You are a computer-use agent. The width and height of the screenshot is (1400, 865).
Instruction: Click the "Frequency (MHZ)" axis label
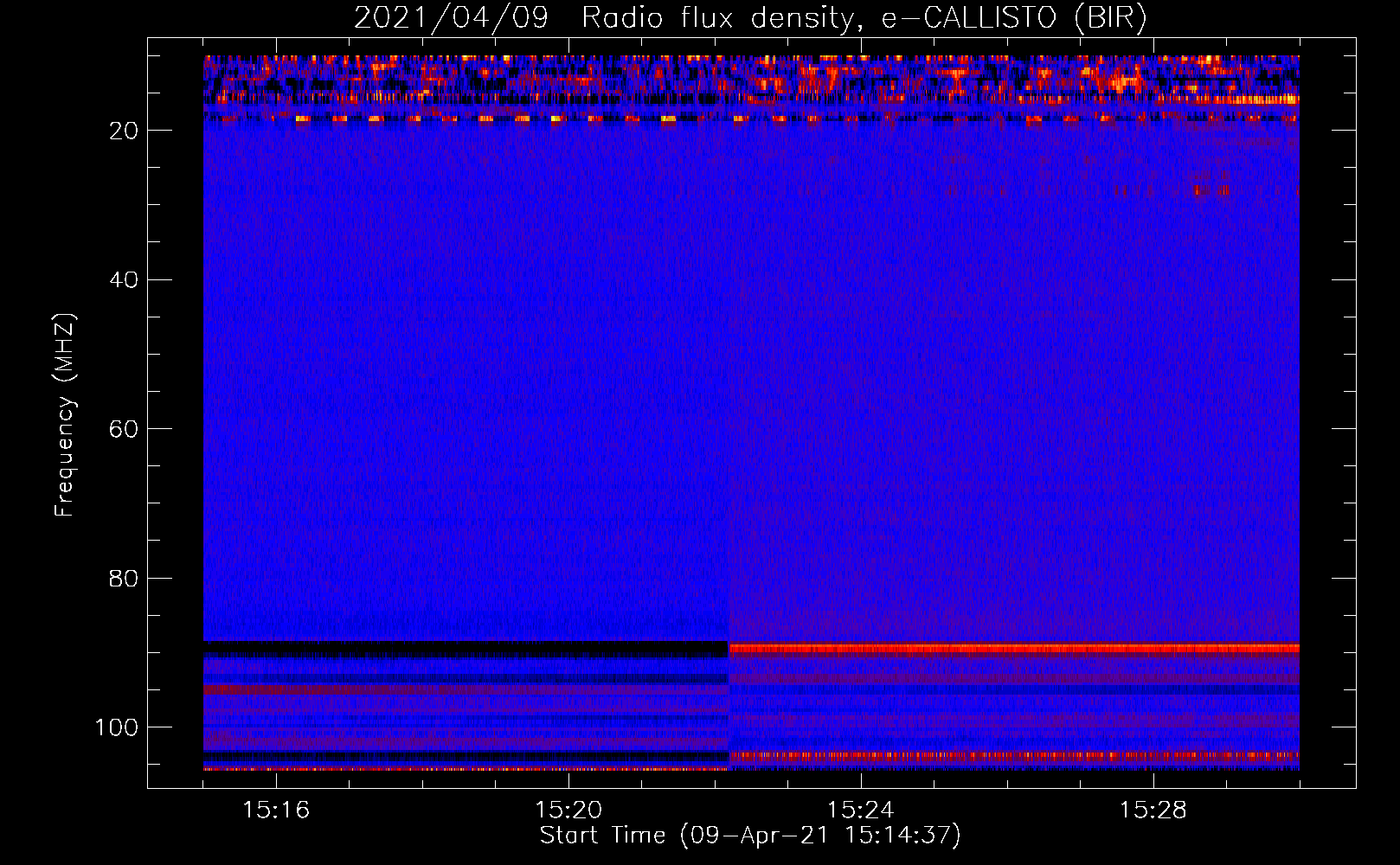point(65,415)
